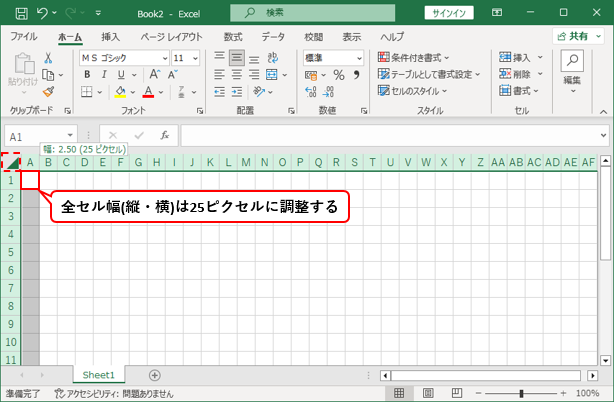The image size is (614, 402).
Task: Click the 共有 share button
Action: coord(578,36)
